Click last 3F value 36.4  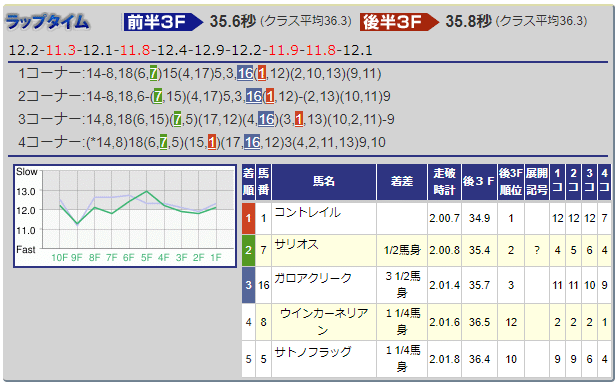coord(479,359)
